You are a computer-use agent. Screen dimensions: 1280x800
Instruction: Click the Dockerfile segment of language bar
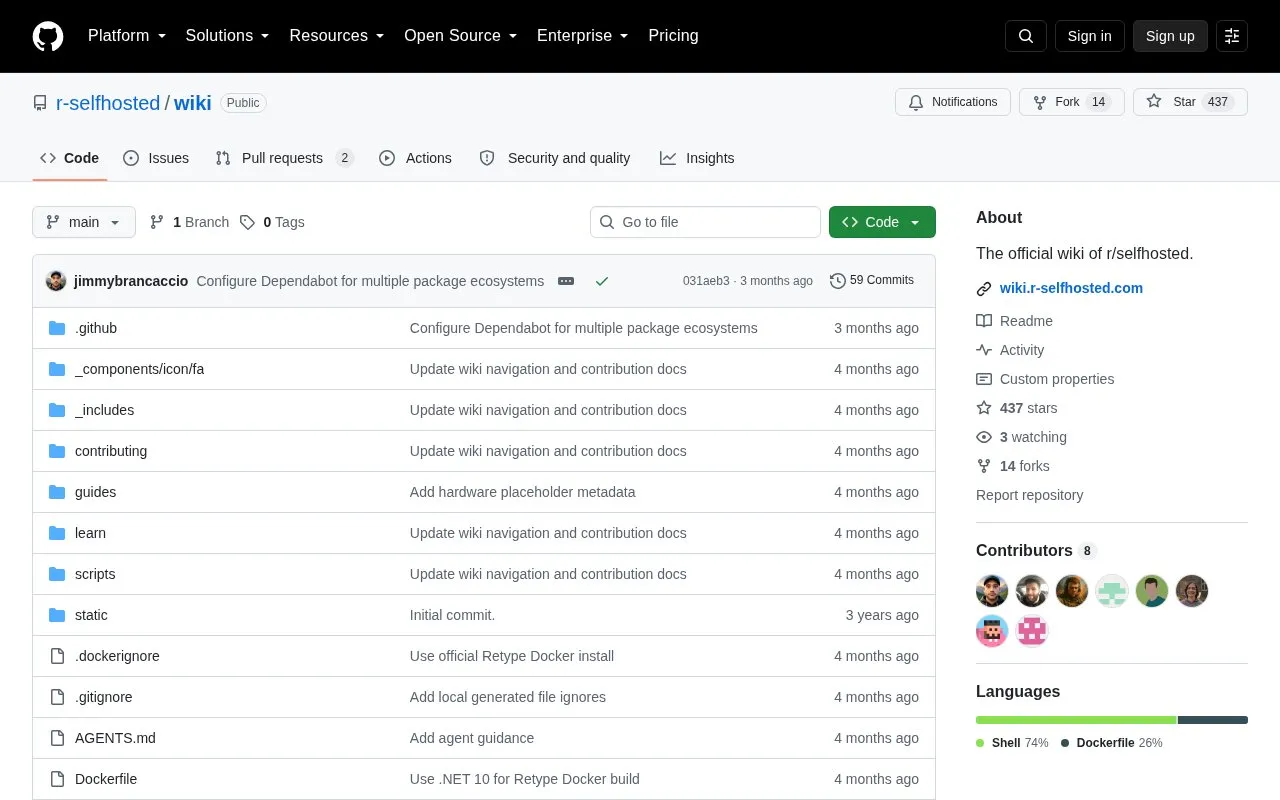click(1213, 720)
